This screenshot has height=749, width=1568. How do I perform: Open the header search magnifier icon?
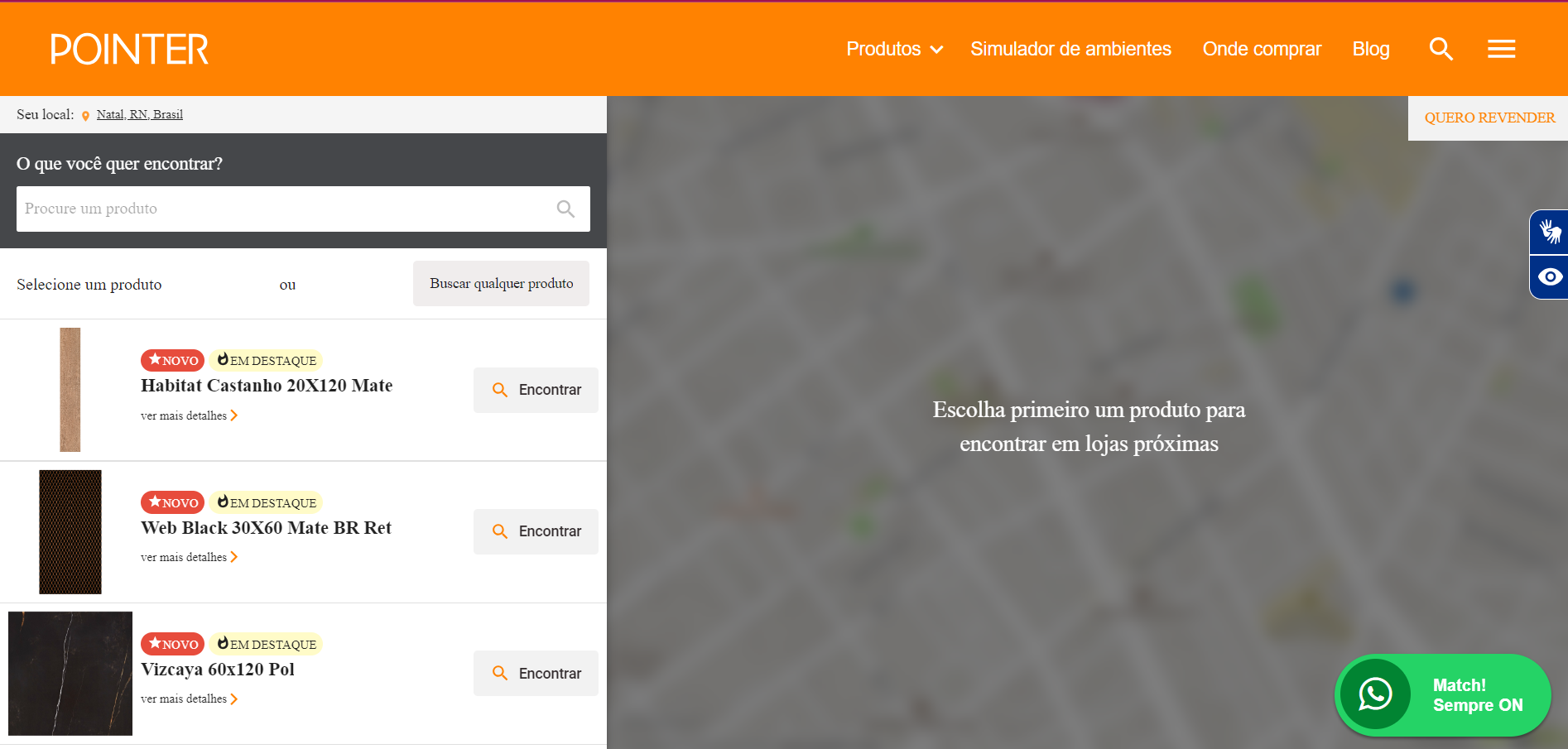click(1441, 49)
